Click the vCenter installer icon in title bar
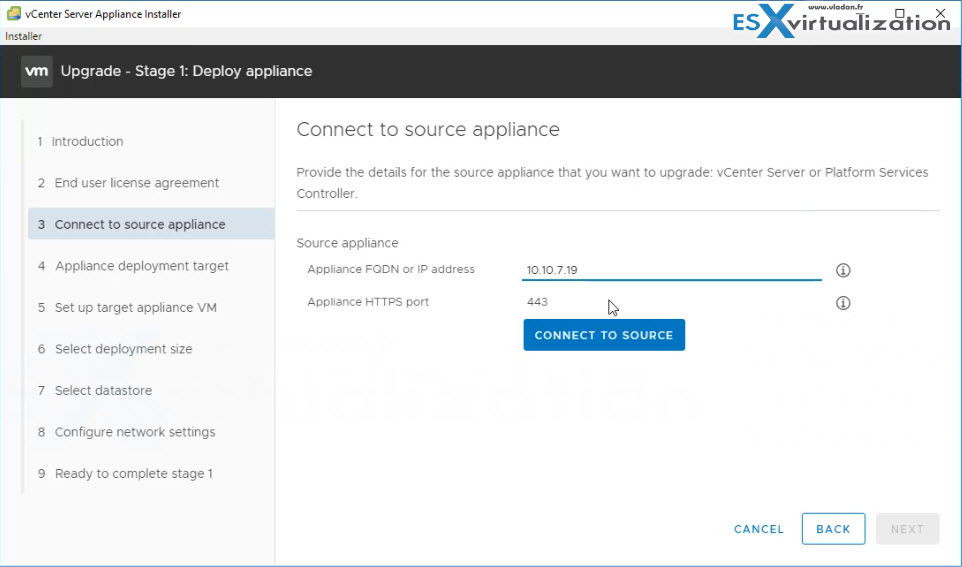This screenshot has width=962, height=567. click(x=13, y=14)
